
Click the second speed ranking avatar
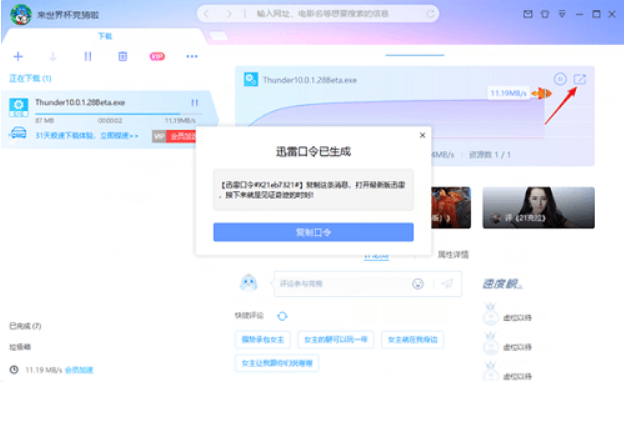click(x=491, y=344)
